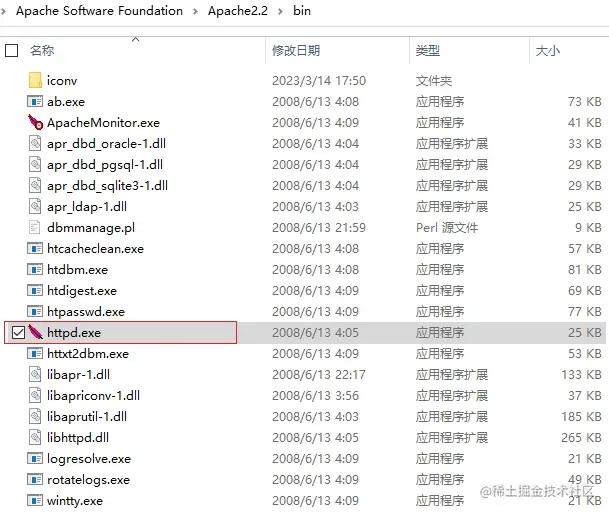Click the sort arrow above 名称 column
Viewport: 609px width, 513px height.
(x=136, y=39)
